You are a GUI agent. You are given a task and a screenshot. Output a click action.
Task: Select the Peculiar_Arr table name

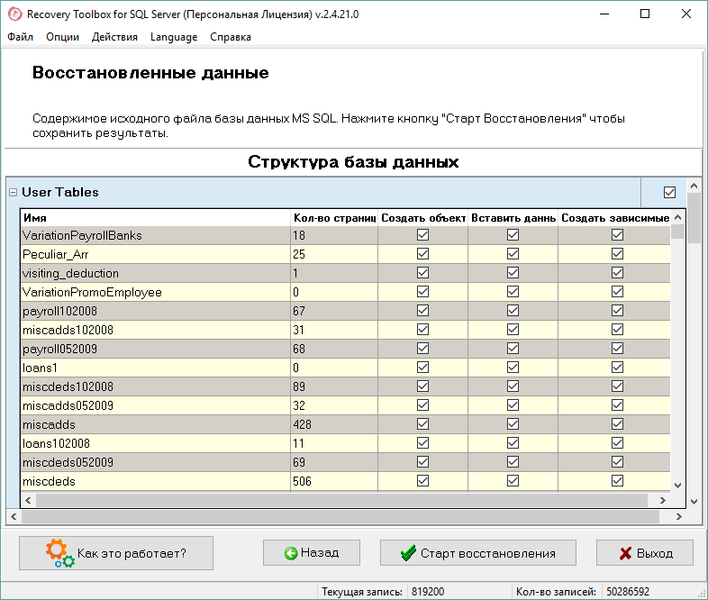tap(56, 255)
